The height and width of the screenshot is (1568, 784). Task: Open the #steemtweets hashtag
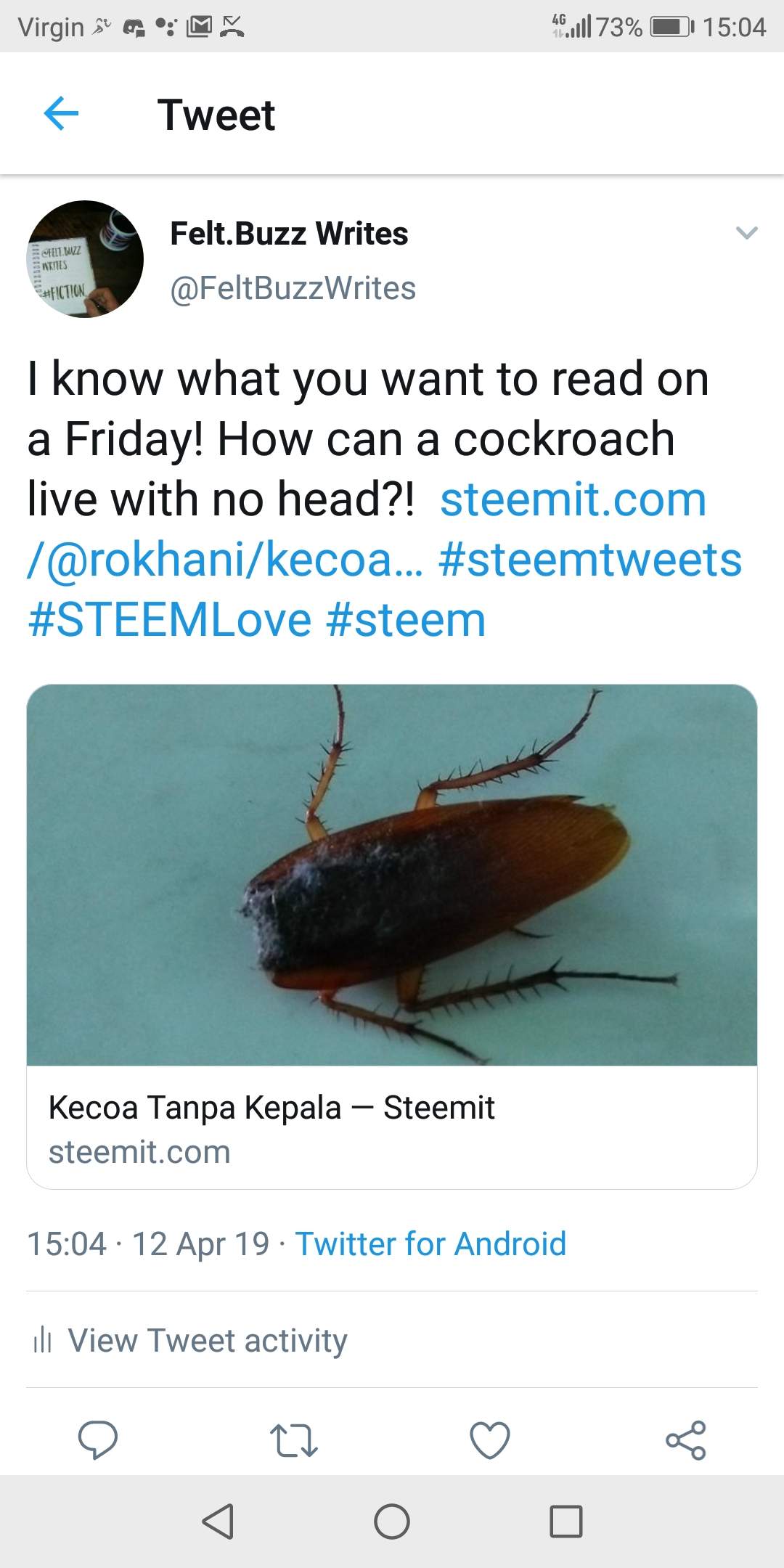tap(590, 560)
